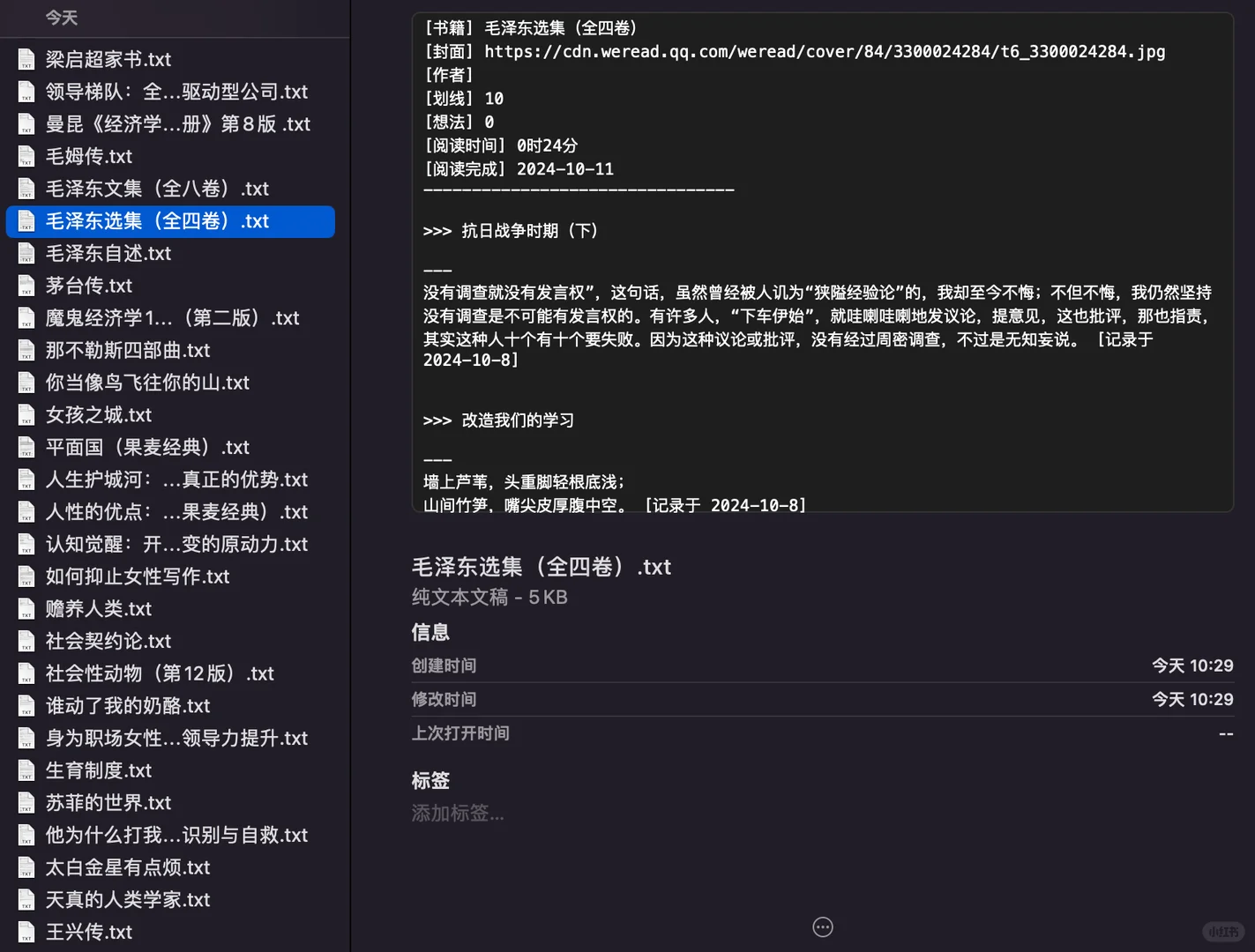The height and width of the screenshot is (952, 1255).
Task: Select 你当像鸟飞往你的山.txt
Action: point(147,383)
